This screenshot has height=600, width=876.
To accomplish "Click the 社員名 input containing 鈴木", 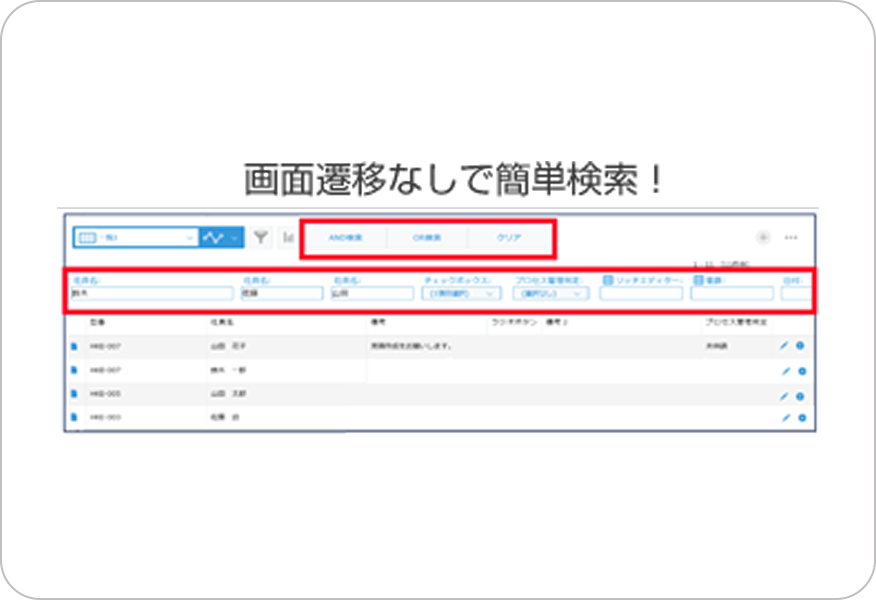I will 150,294.
